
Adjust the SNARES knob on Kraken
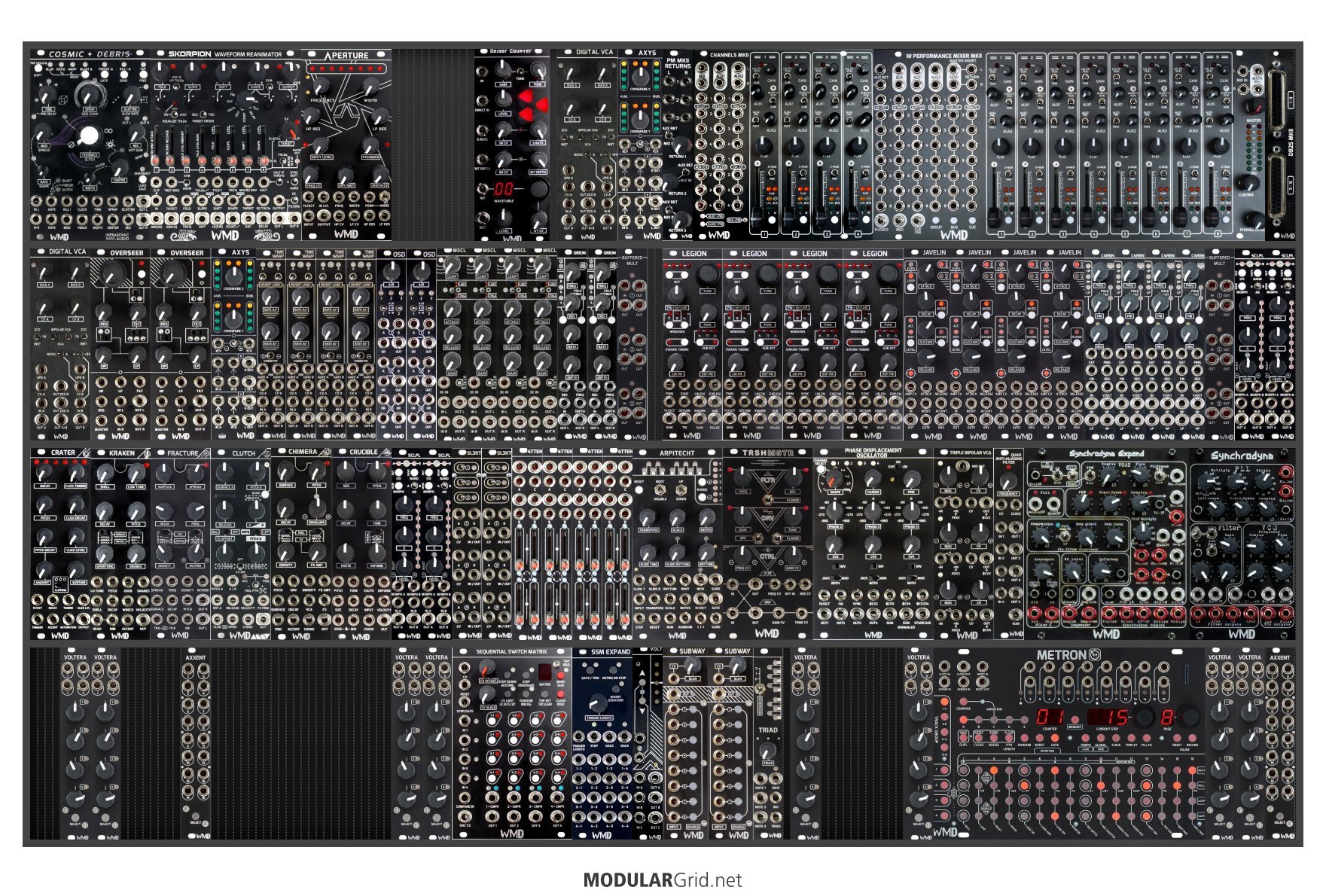136,553
